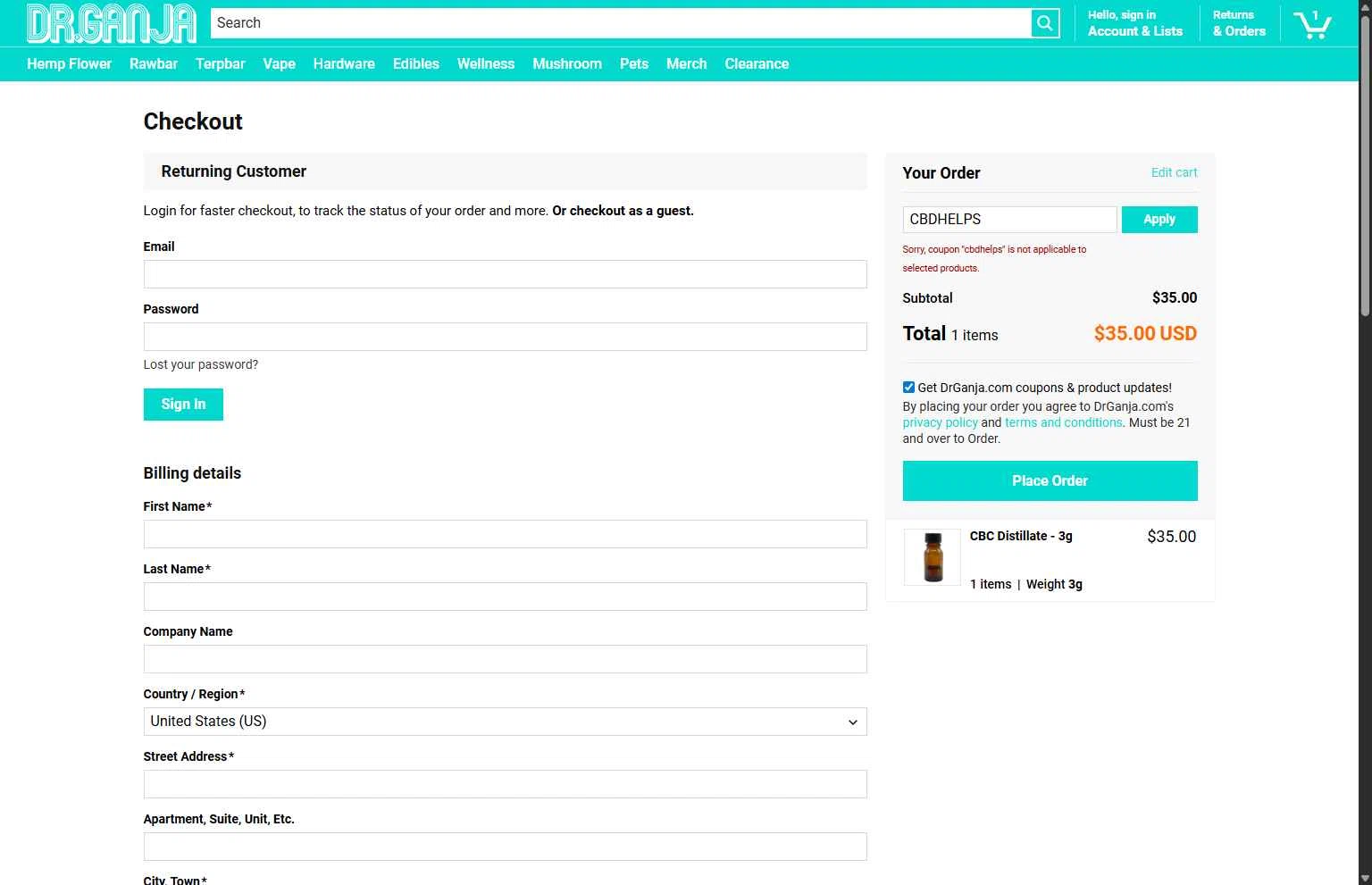Click Lost your password link

[x=201, y=364]
